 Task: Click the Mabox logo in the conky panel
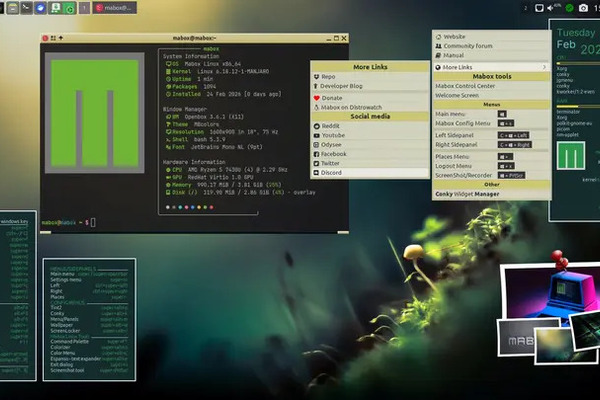[571, 155]
